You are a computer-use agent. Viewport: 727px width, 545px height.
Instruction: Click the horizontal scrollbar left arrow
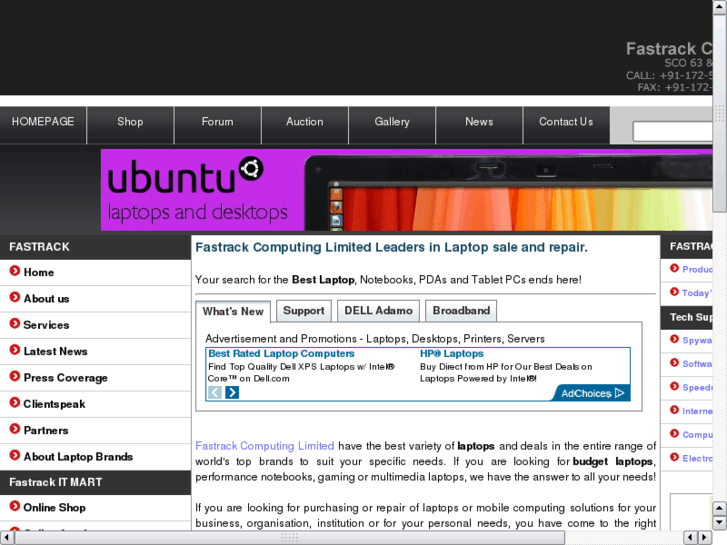[x=6, y=538]
